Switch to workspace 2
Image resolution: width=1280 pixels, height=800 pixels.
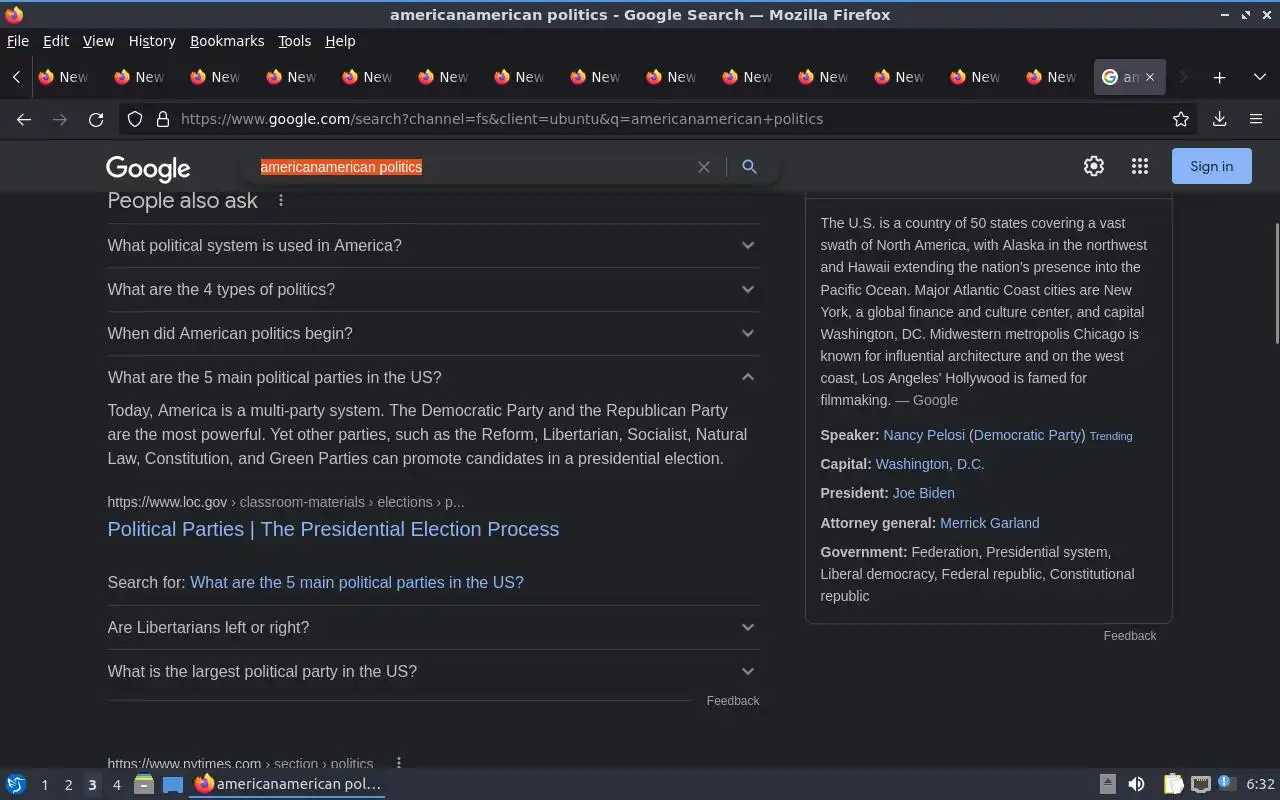point(68,785)
